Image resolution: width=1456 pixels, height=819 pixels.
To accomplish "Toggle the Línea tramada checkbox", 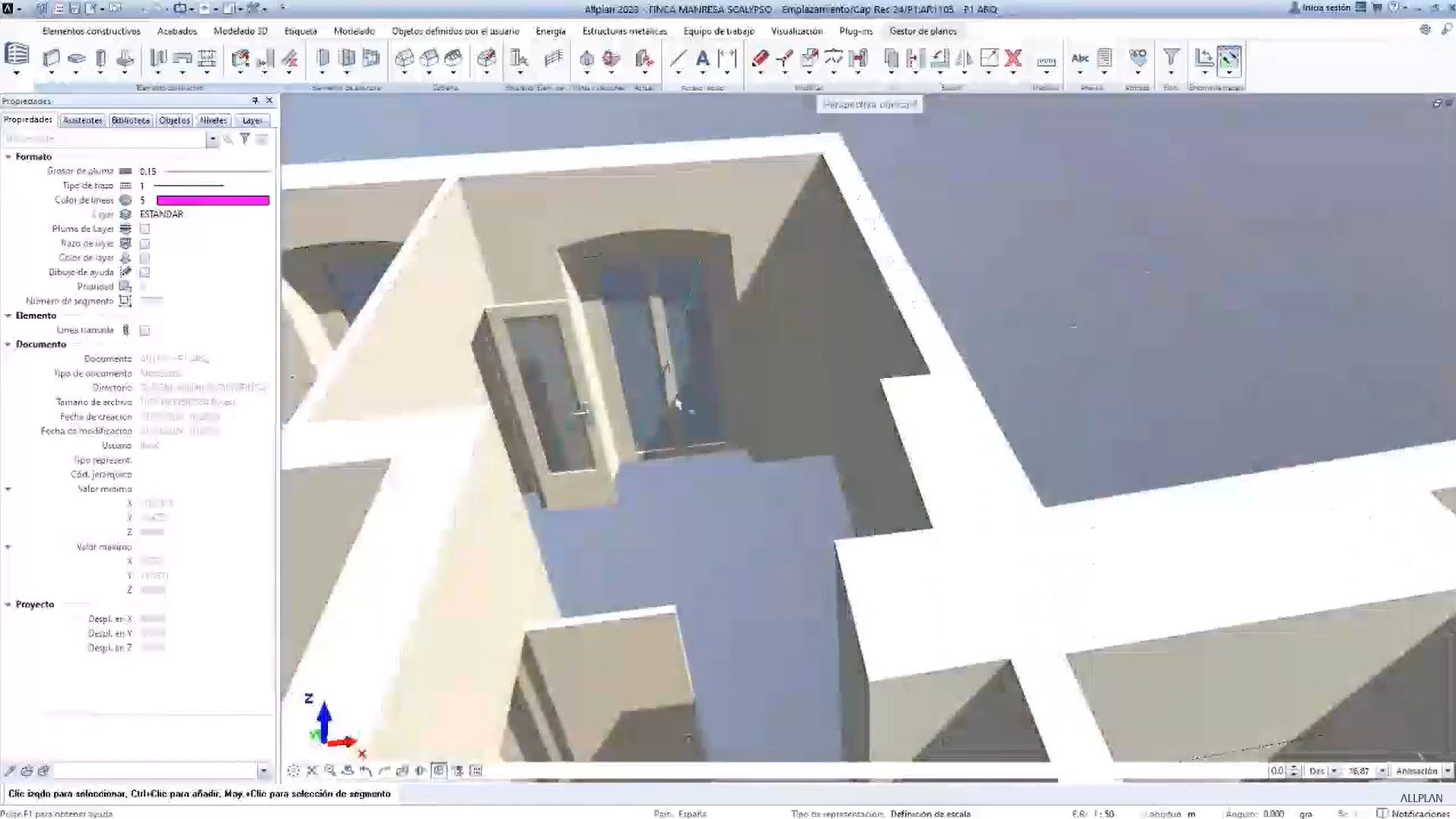I will [145, 330].
